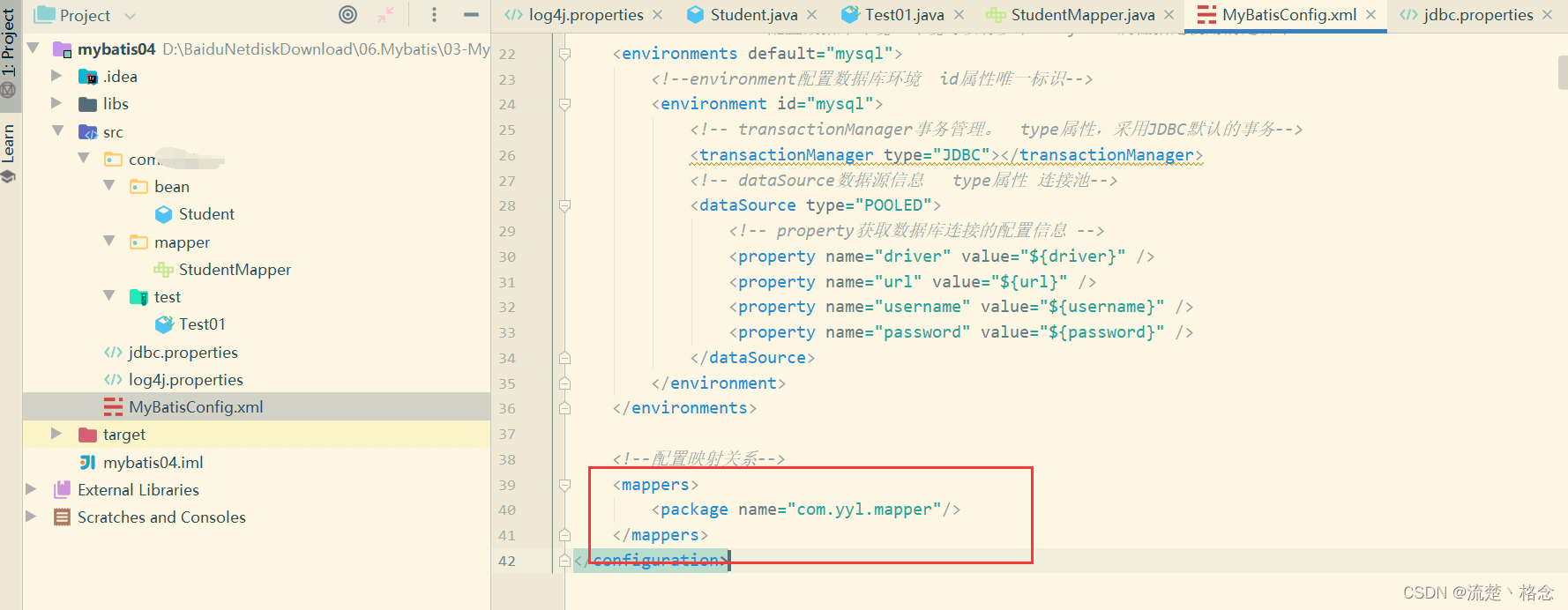Click the External Libraries icon
Screen dimensions: 1568x610
[62, 489]
